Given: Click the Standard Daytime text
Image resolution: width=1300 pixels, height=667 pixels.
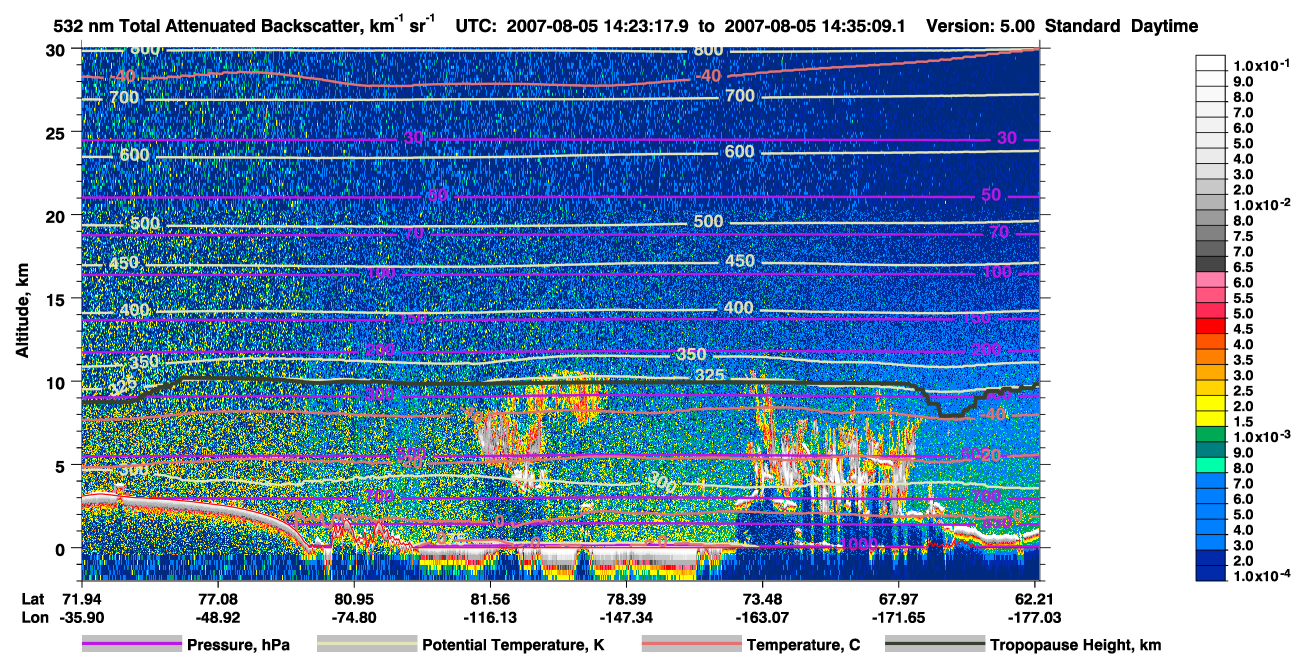Looking at the screenshot, I should click(1122, 27).
